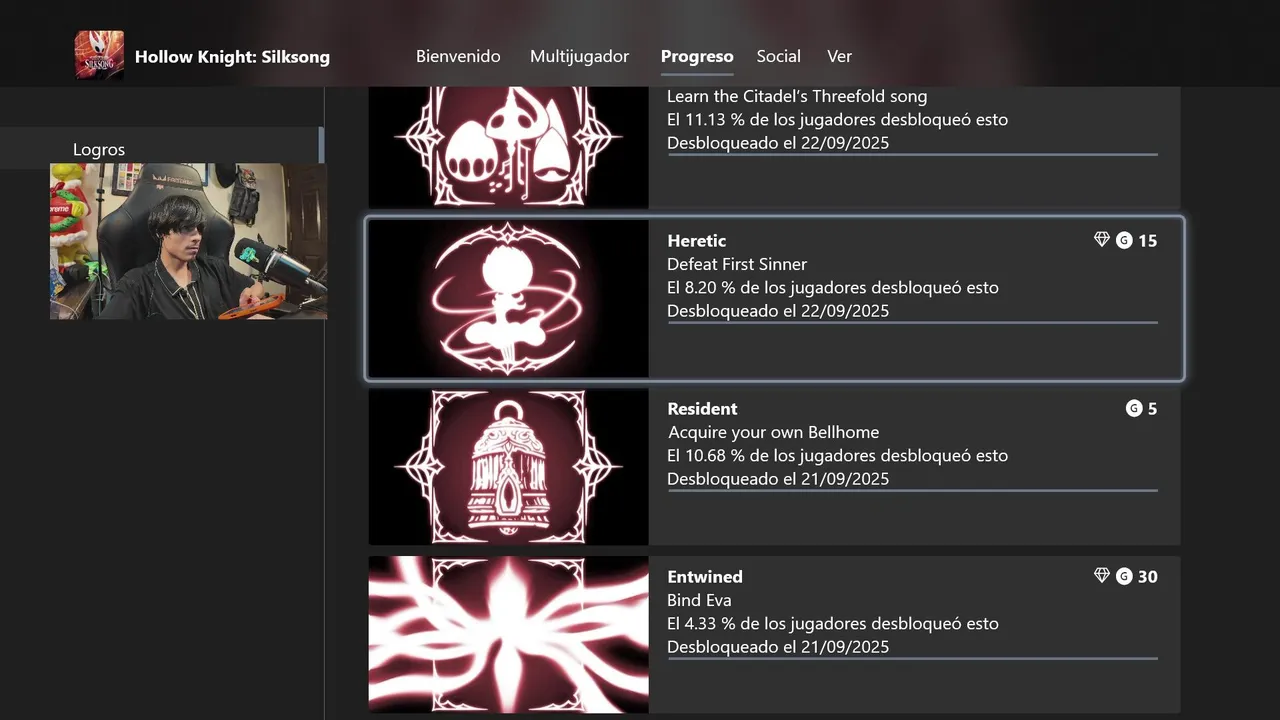Click the sidebar scrollbar beside Logros
The image size is (1280, 720).
click(321, 145)
